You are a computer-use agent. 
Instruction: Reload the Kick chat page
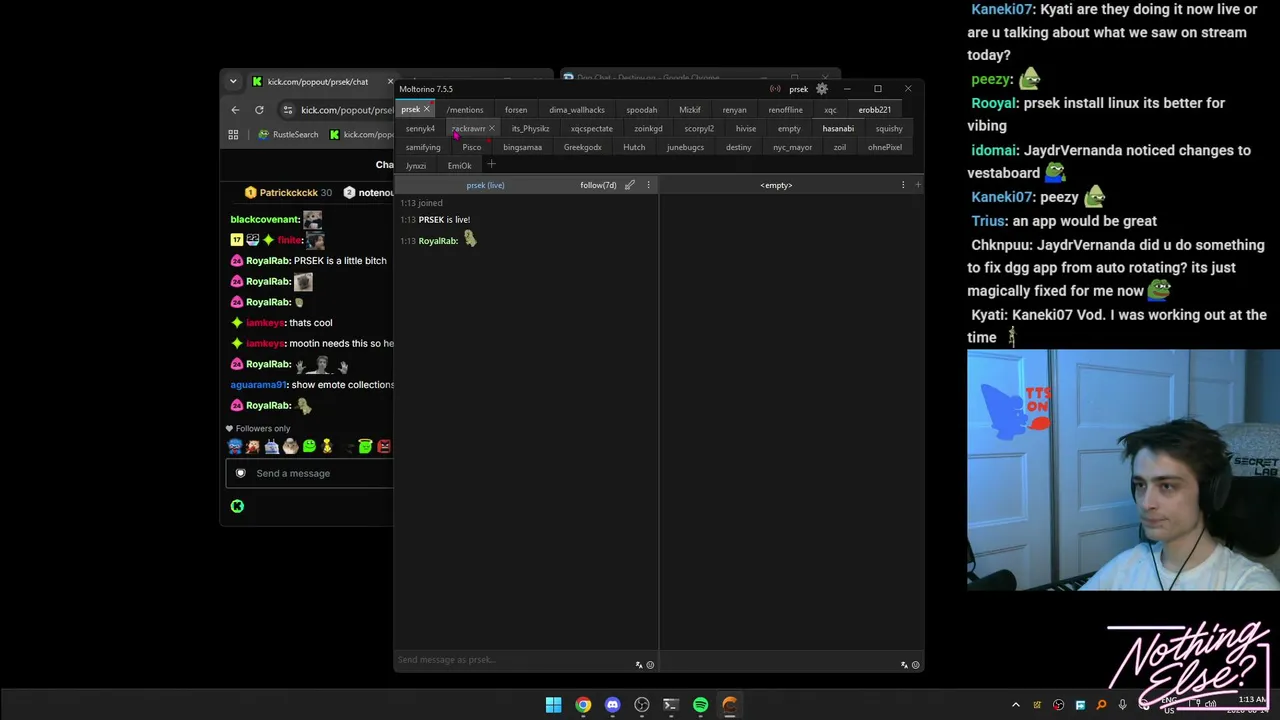259,110
